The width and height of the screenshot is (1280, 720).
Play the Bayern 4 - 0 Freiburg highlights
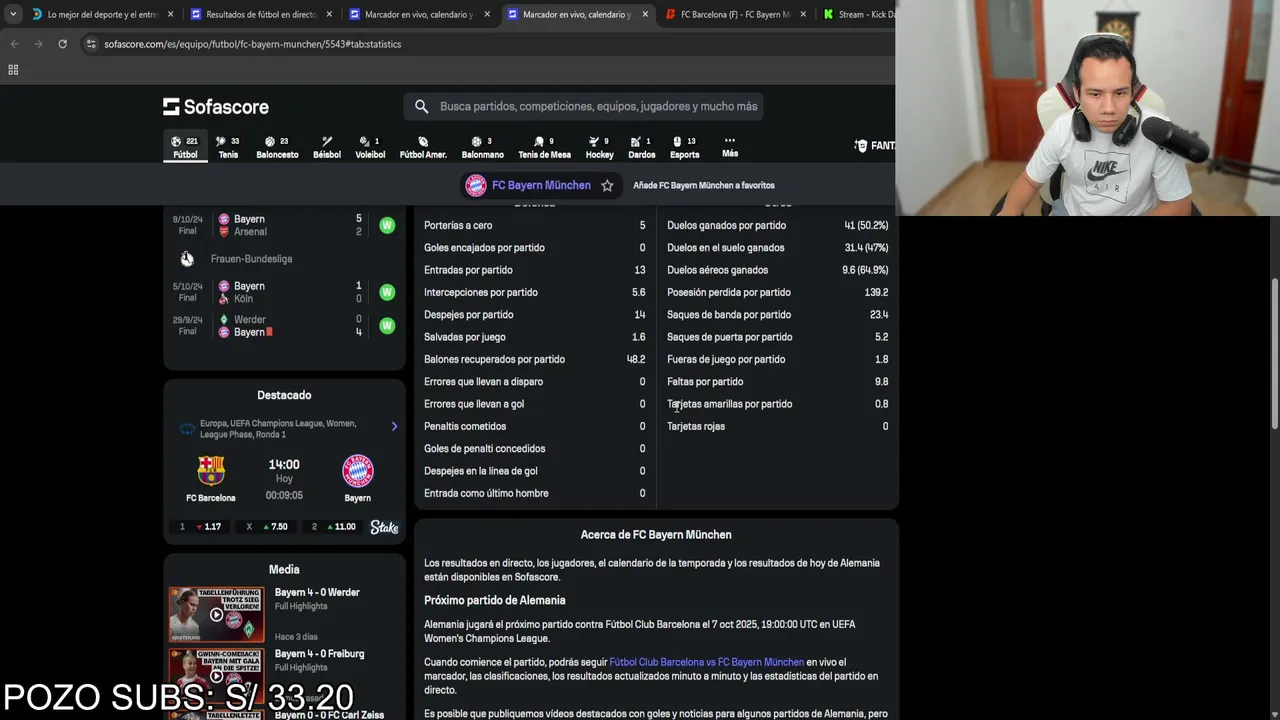(216, 676)
